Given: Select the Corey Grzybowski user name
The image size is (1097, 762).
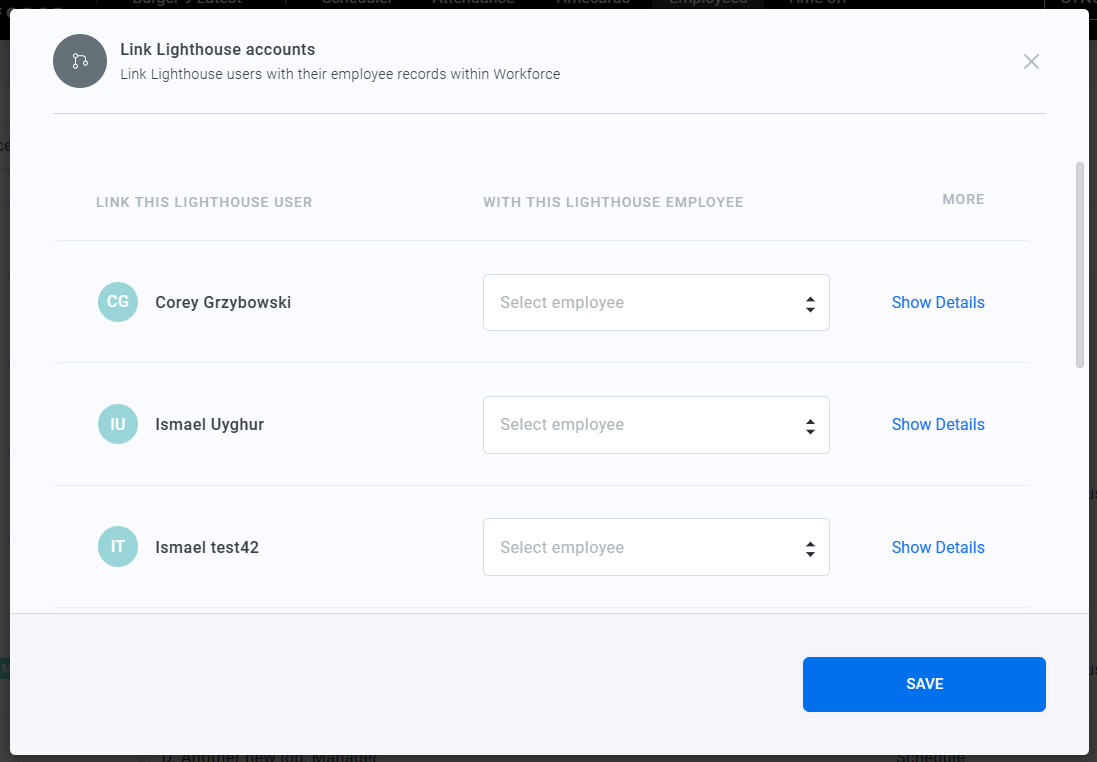Looking at the screenshot, I should click(x=223, y=302).
